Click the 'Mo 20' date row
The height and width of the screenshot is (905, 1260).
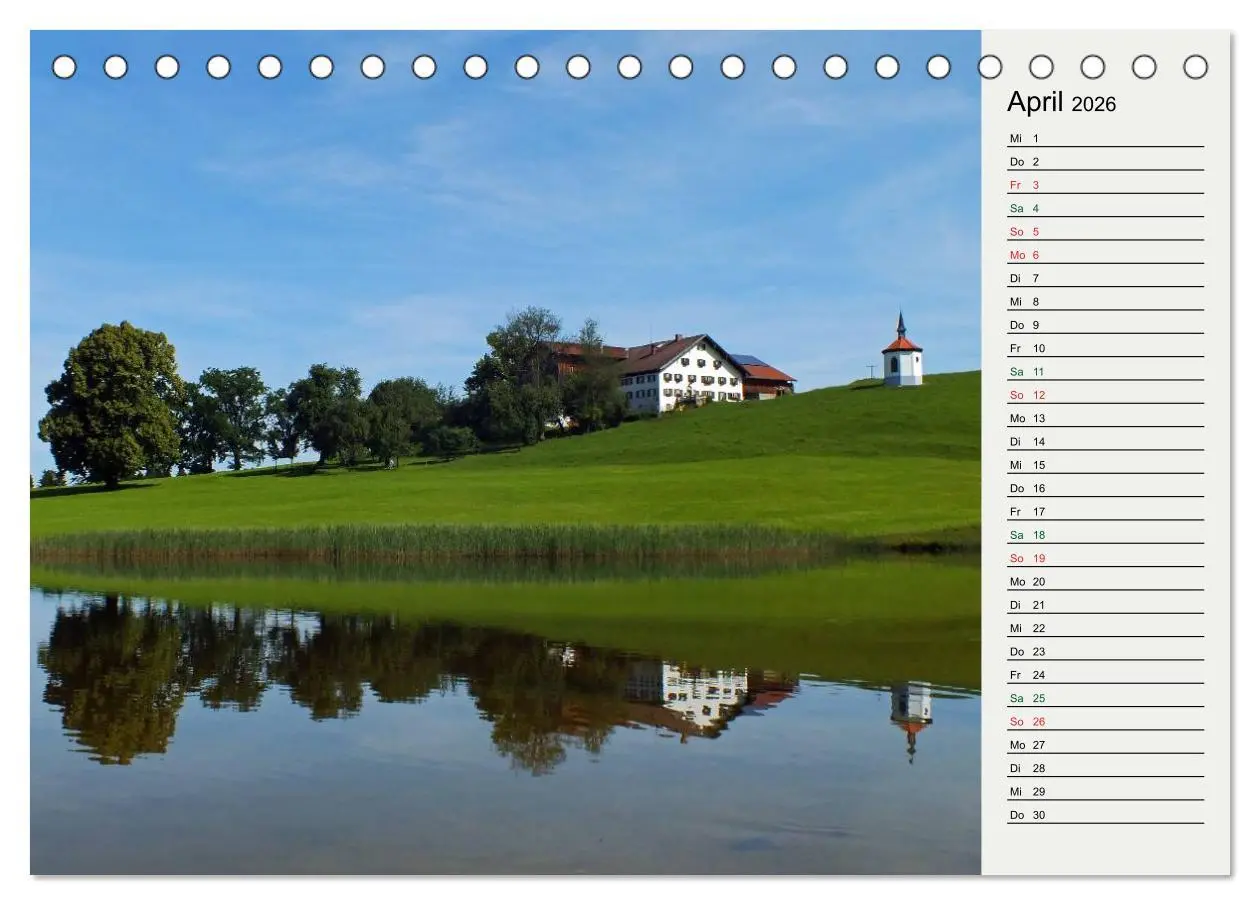1105,581
